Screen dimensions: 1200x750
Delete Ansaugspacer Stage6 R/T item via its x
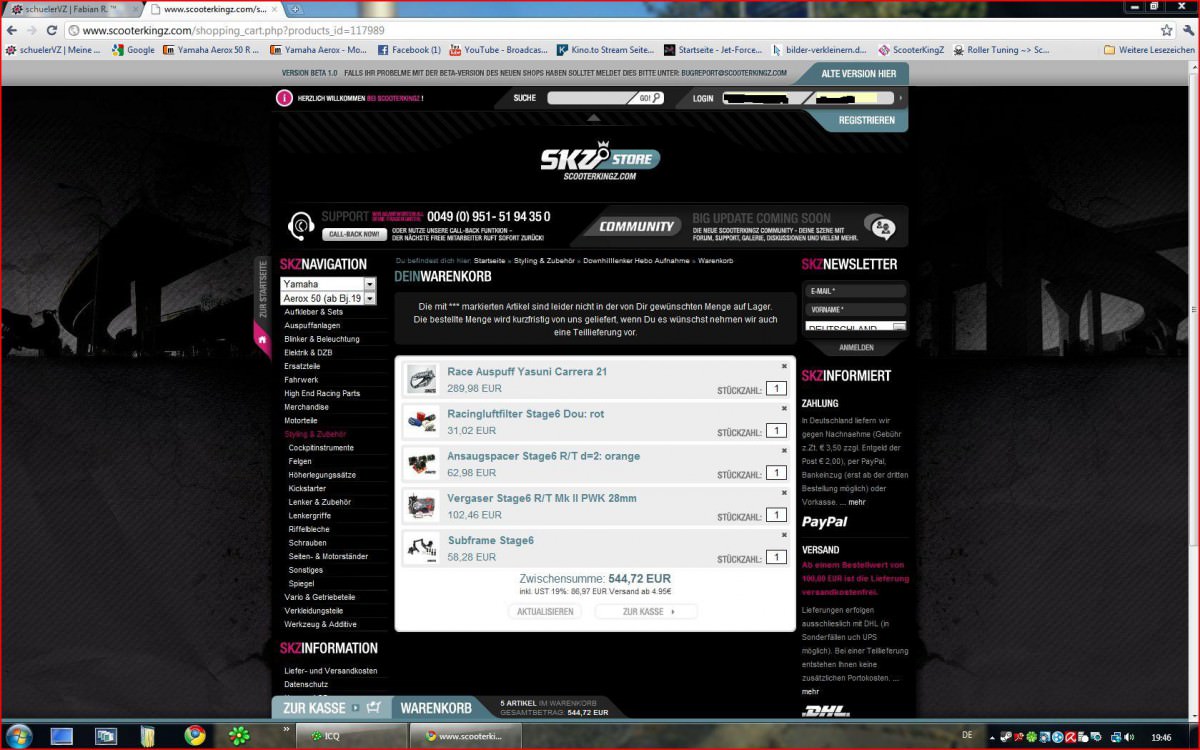pyautogui.click(x=784, y=450)
